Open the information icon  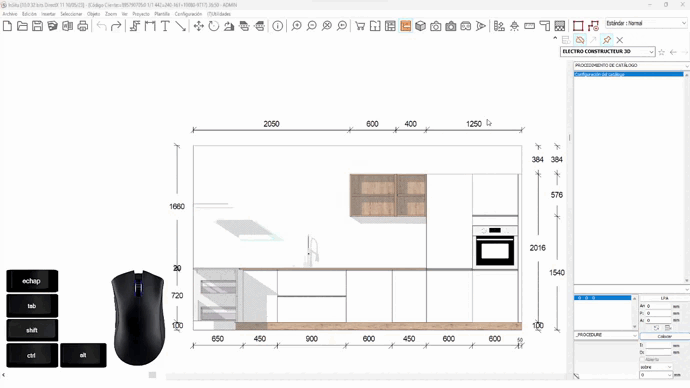click(278, 26)
